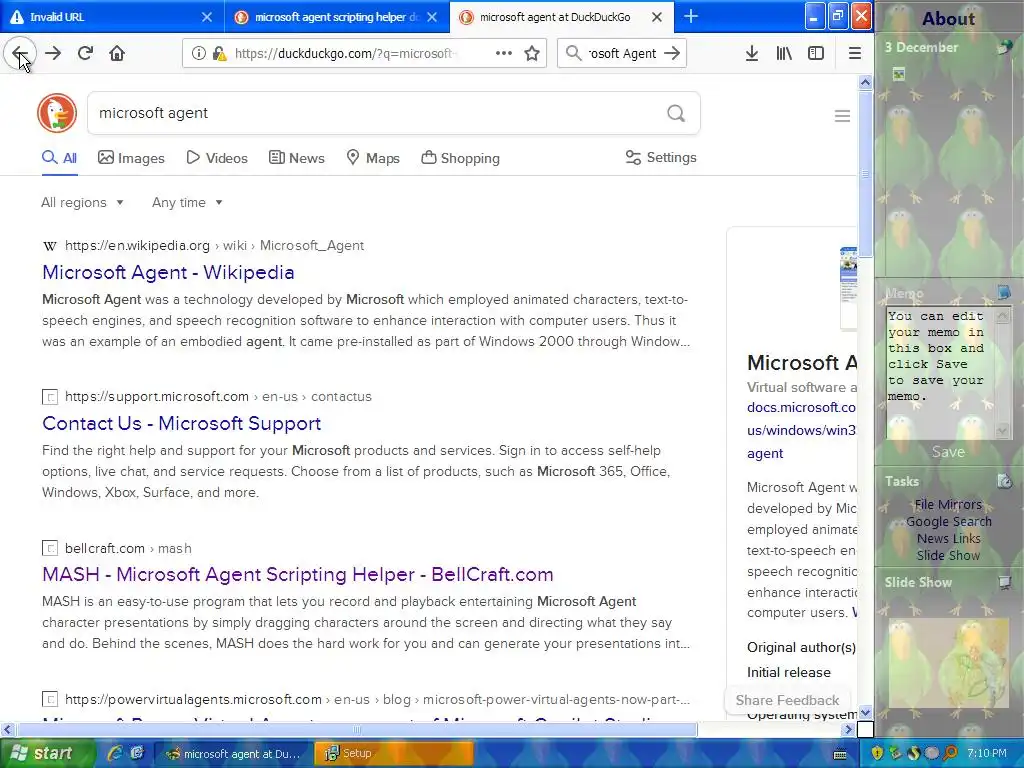This screenshot has height=768, width=1024.
Task: Select the Shopping results tab
Action: (x=460, y=158)
